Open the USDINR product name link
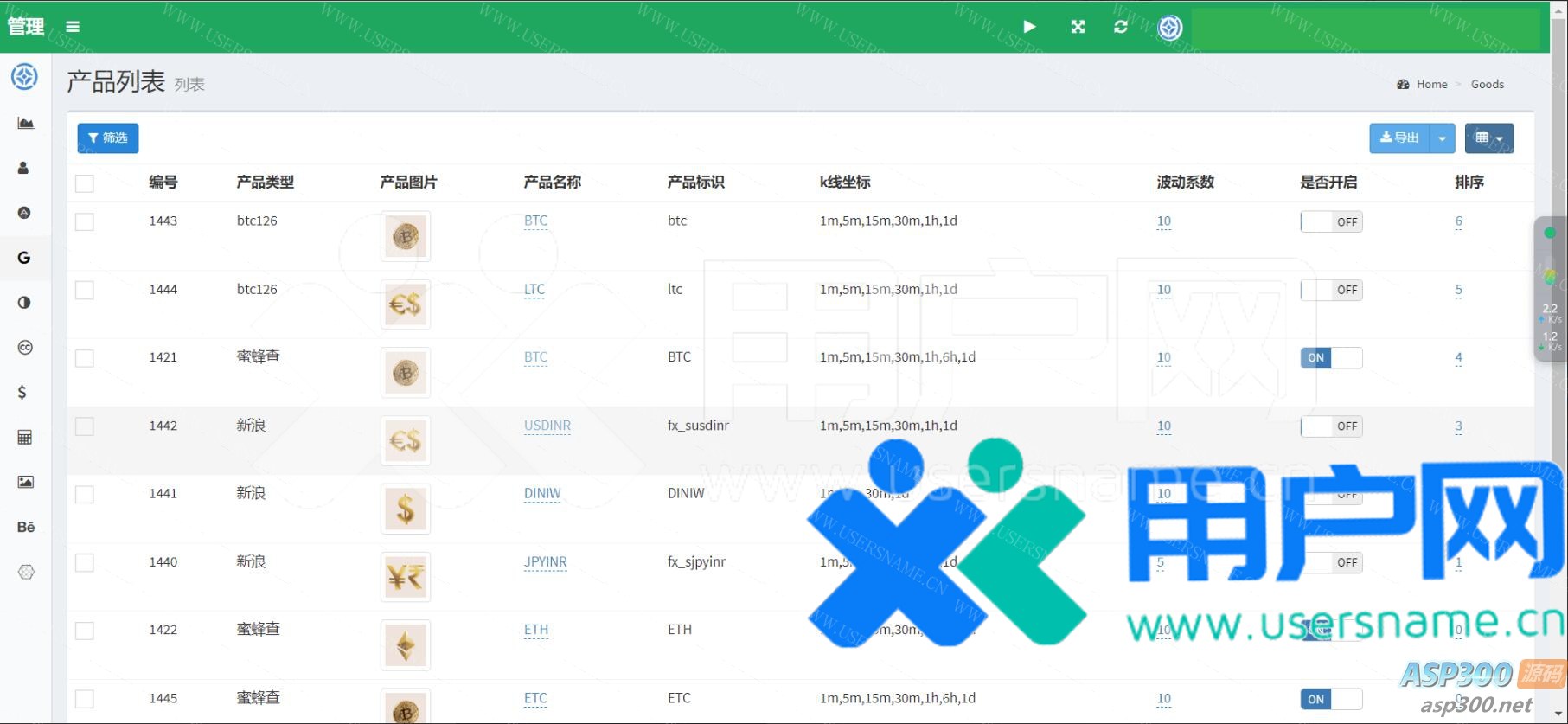1568x724 pixels. click(x=547, y=426)
